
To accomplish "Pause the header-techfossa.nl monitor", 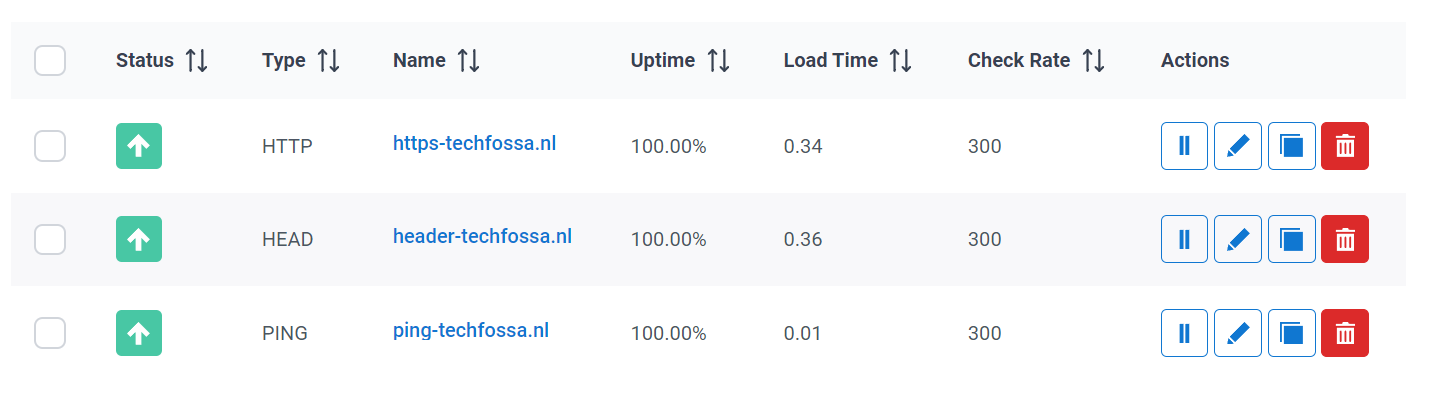I will pos(1184,239).
